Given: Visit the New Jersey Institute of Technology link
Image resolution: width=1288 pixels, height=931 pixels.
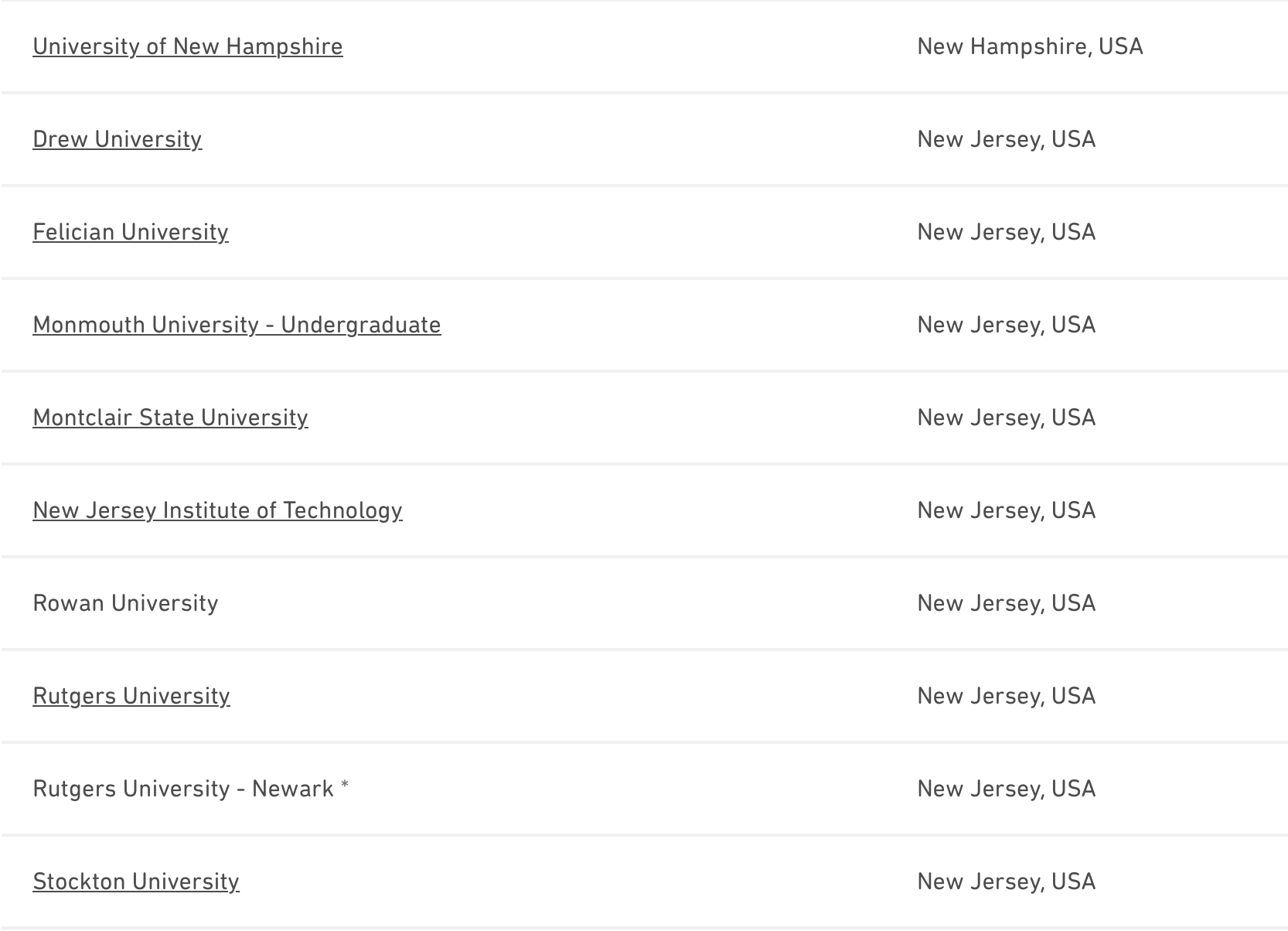Looking at the screenshot, I should pos(217,510).
